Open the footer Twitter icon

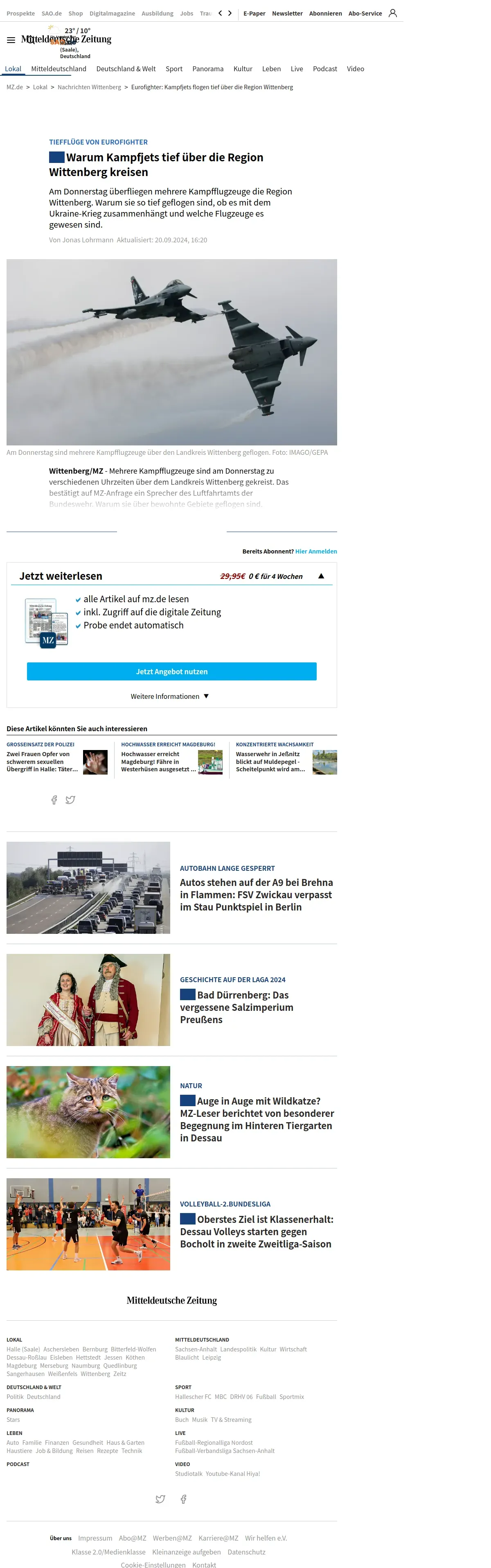[160, 1499]
